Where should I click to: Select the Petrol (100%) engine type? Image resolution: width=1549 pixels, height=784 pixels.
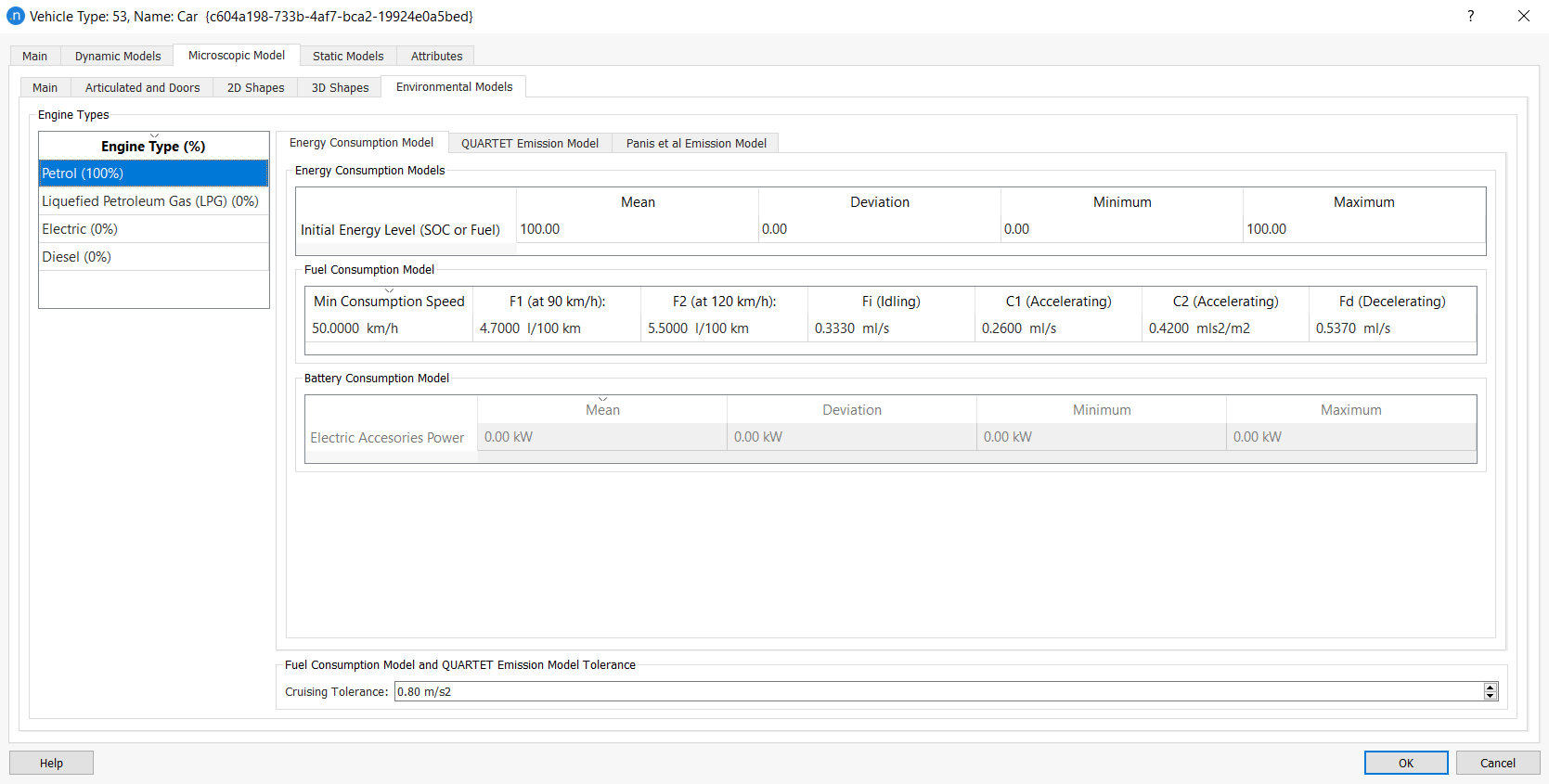pos(153,174)
